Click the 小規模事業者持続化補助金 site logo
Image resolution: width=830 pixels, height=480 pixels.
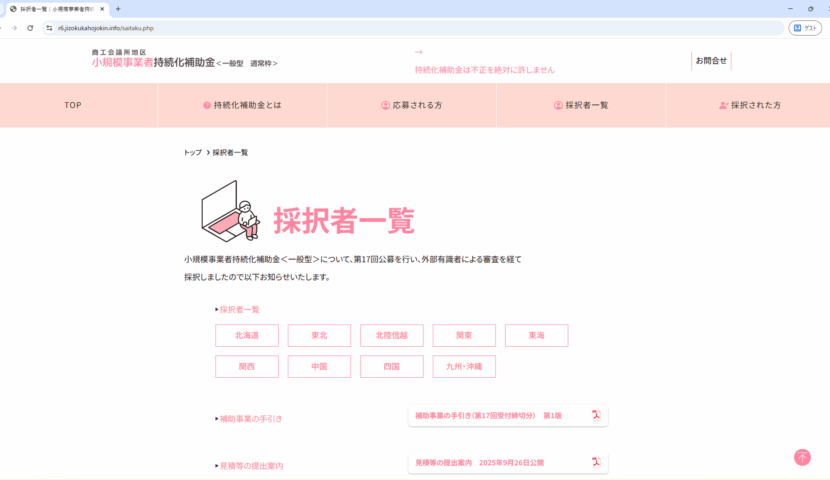tap(184, 59)
